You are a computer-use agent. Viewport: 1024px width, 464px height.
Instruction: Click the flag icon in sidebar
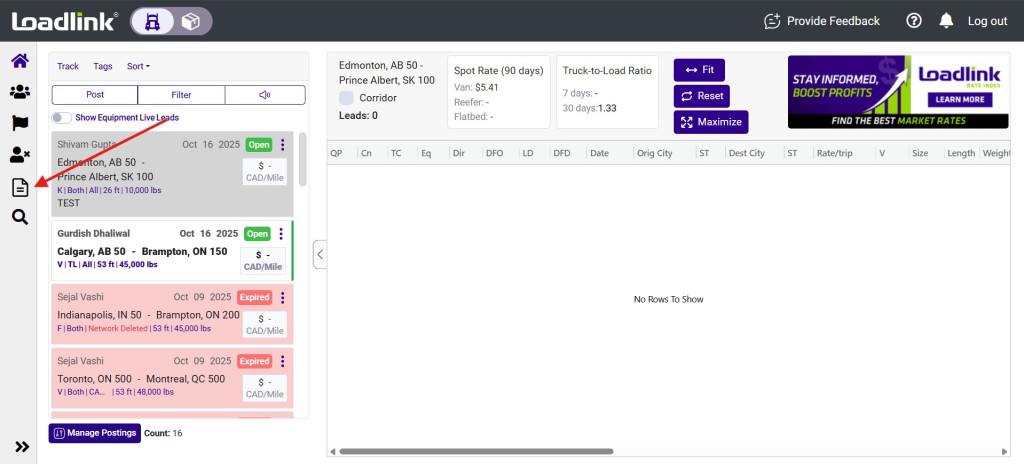pyautogui.click(x=19, y=123)
